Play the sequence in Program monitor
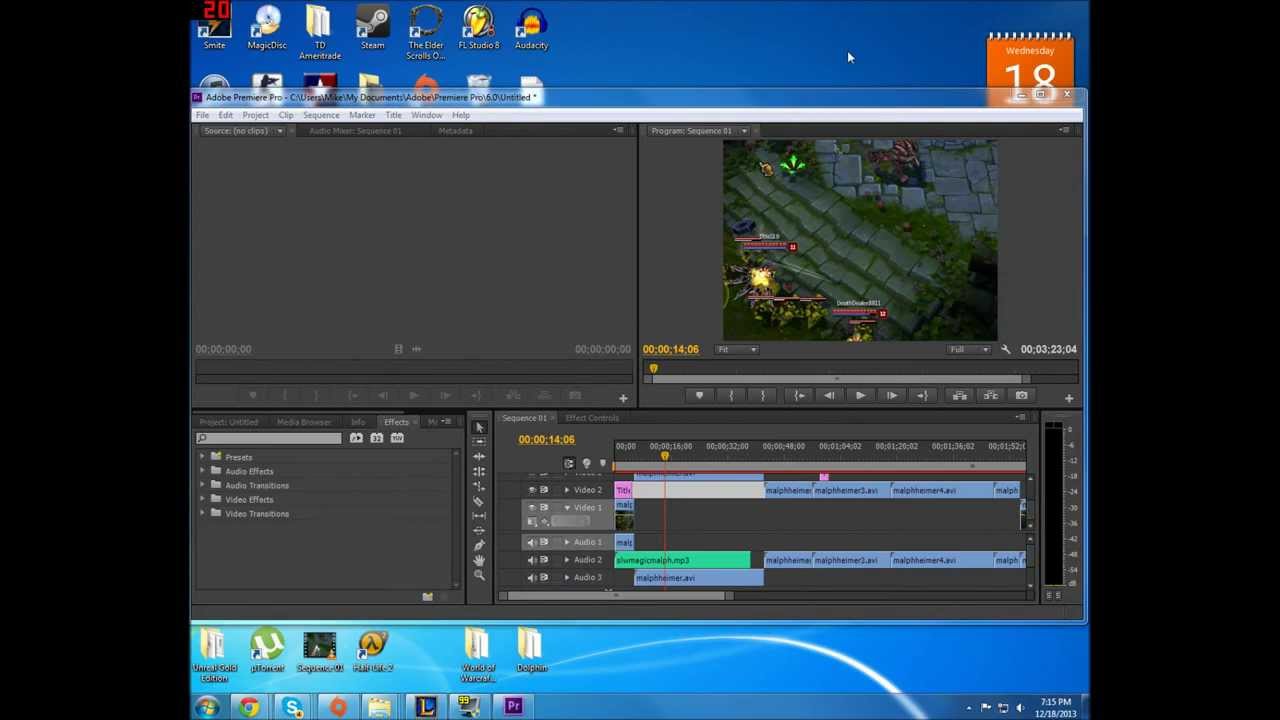The image size is (1280, 720). [860, 396]
